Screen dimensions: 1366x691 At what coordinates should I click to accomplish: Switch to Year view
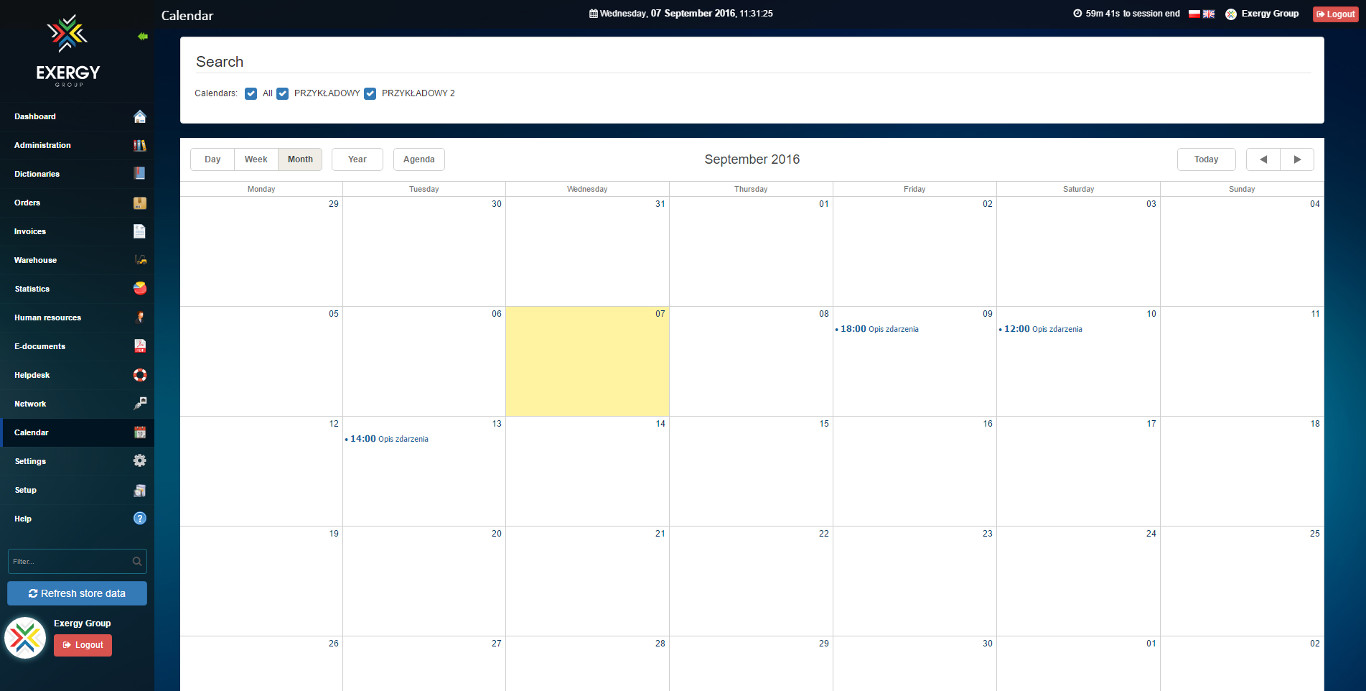click(357, 160)
